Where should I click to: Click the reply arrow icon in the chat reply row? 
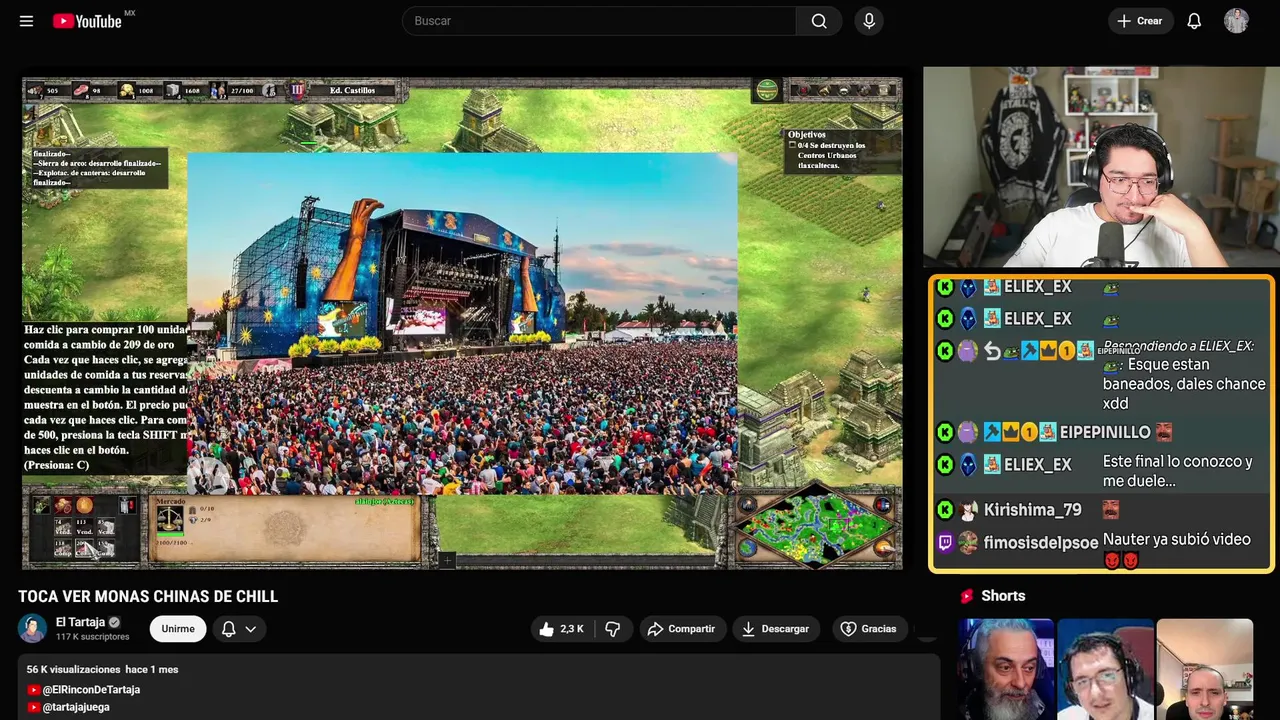tap(992, 351)
